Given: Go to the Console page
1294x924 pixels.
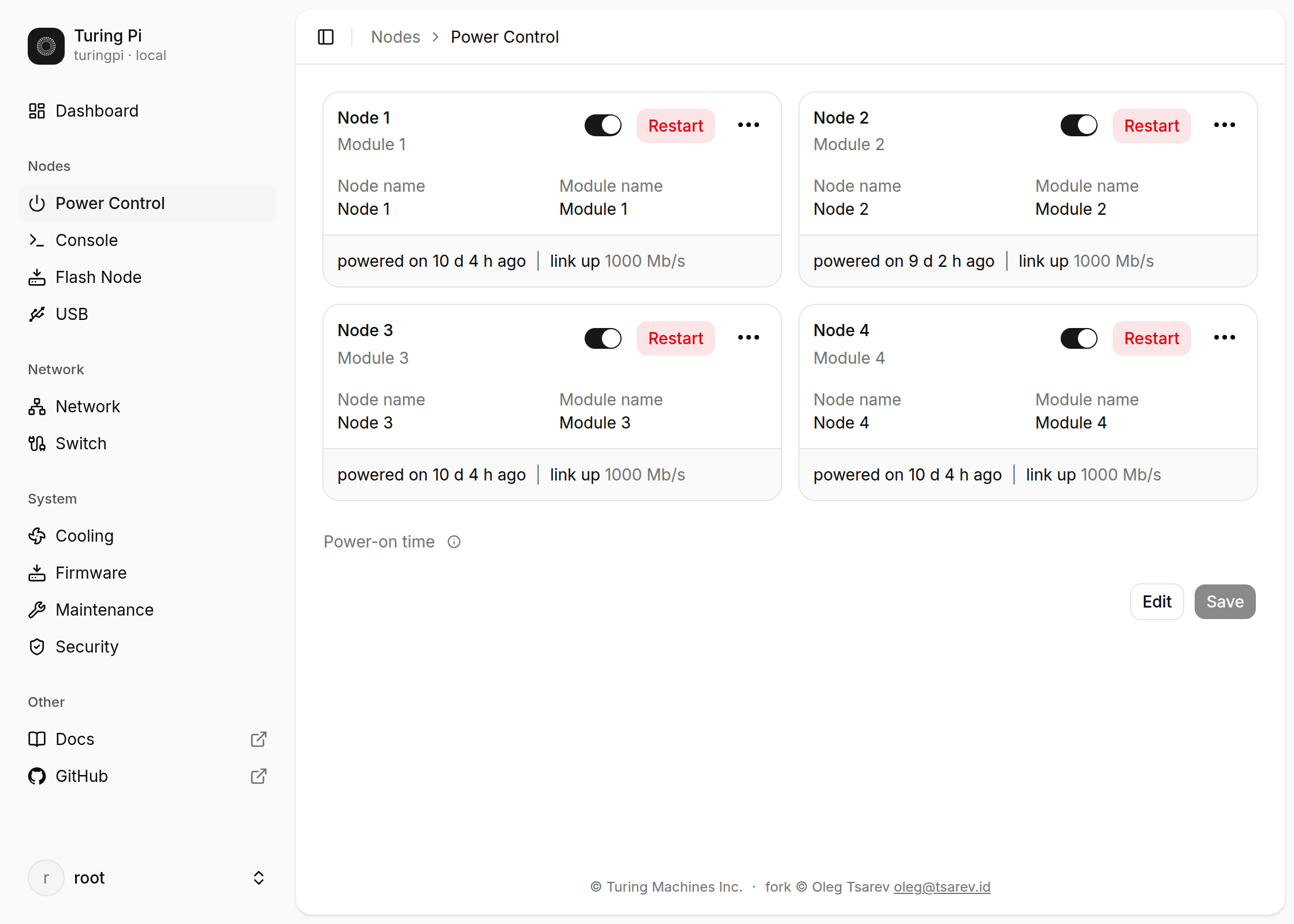Looking at the screenshot, I should point(148,240).
